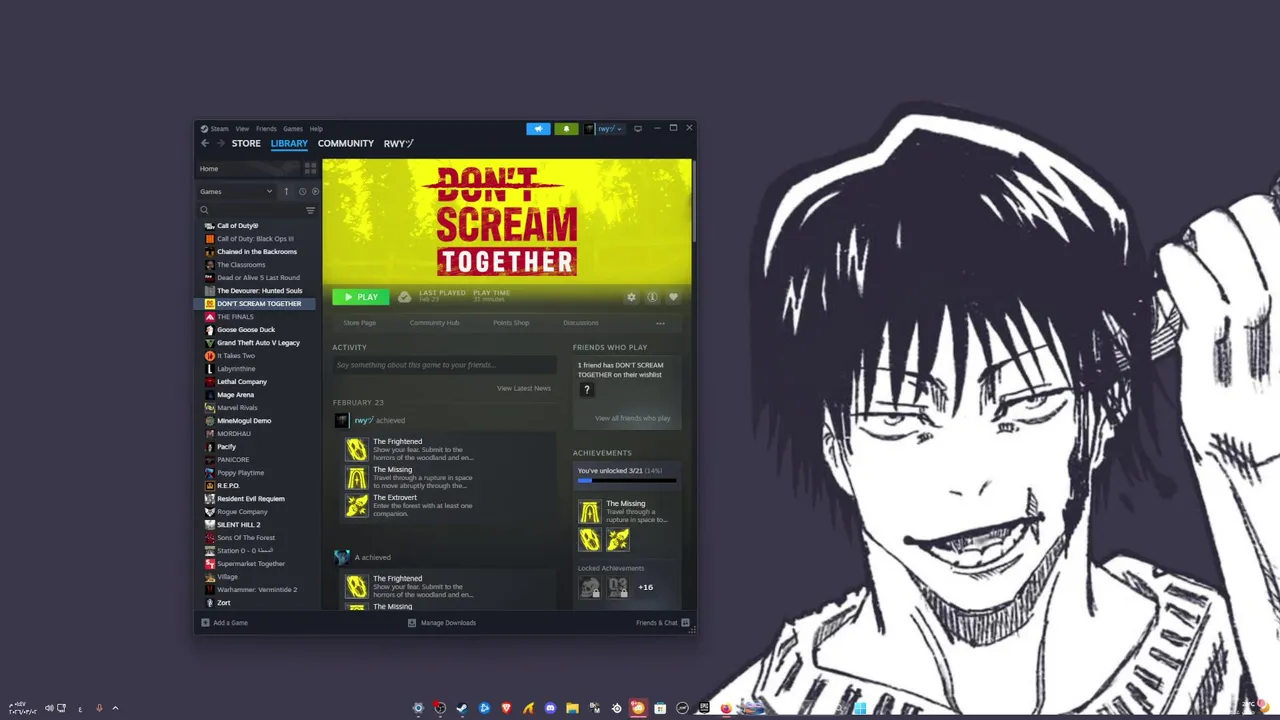Select R.E.P.O. in library list
The width and height of the screenshot is (1280, 720).
228,486
